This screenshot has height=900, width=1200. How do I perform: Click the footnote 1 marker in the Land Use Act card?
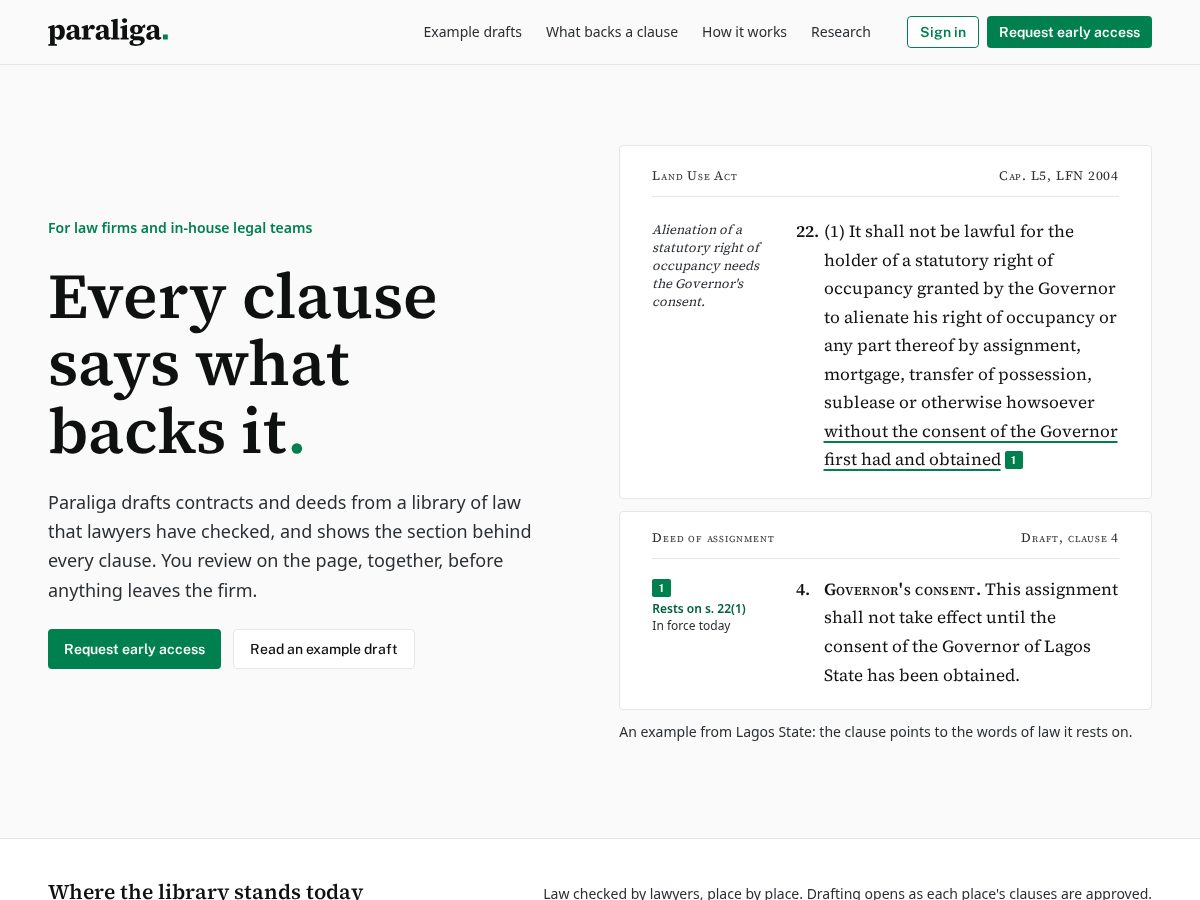(x=1014, y=460)
